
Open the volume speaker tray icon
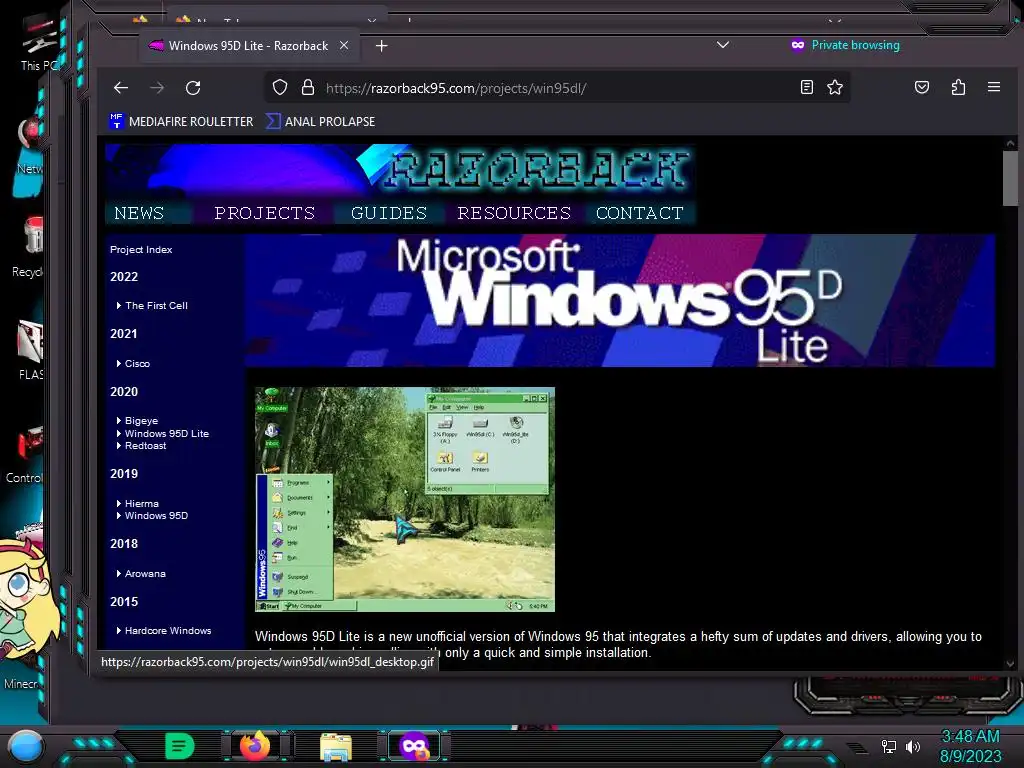pos(913,746)
